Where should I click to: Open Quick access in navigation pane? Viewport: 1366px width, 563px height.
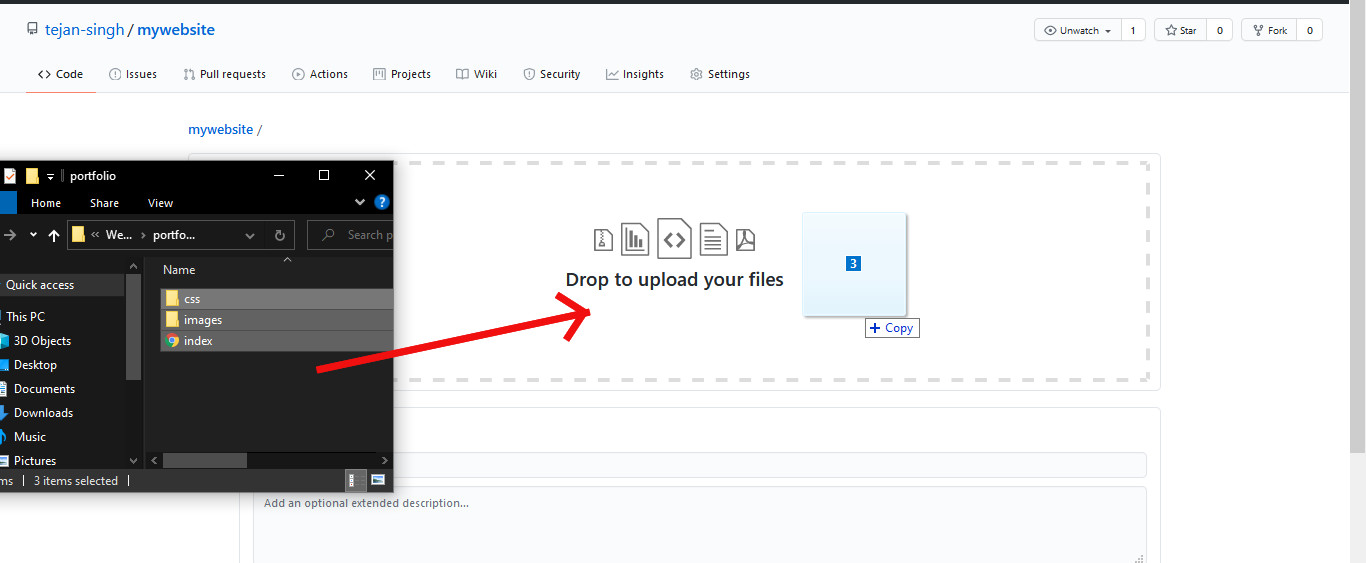(40, 285)
